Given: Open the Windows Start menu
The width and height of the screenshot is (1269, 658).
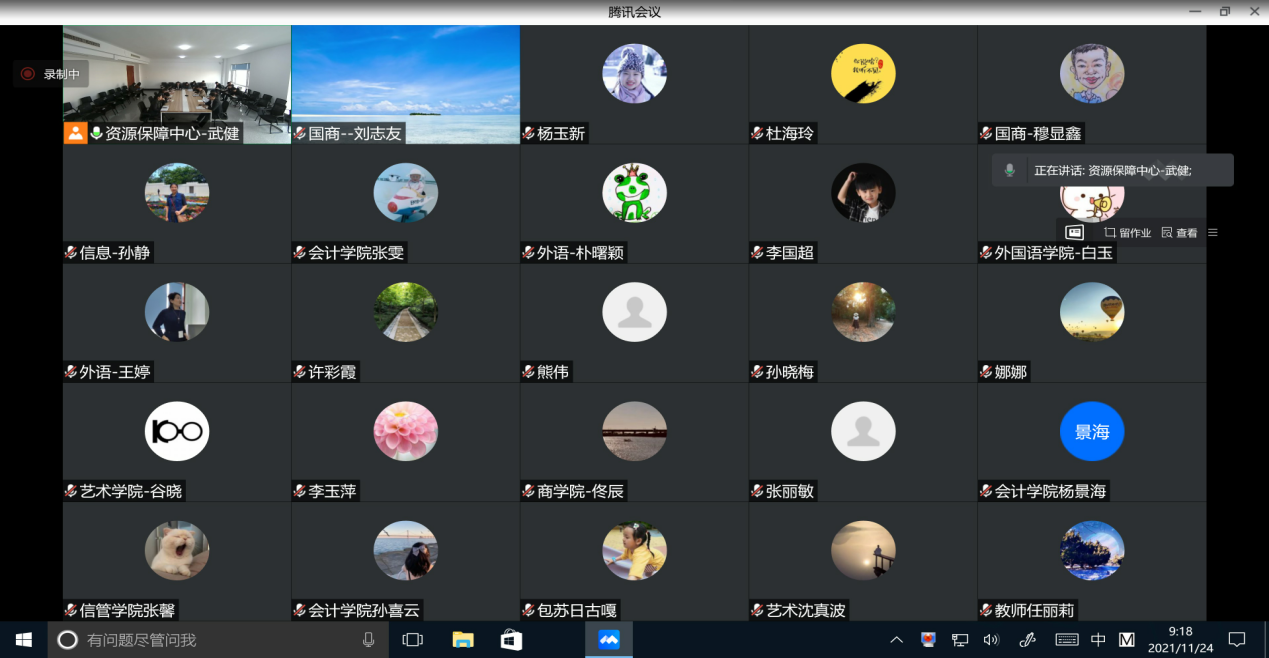Looking at the screenshot, I should tap(24, 640).
